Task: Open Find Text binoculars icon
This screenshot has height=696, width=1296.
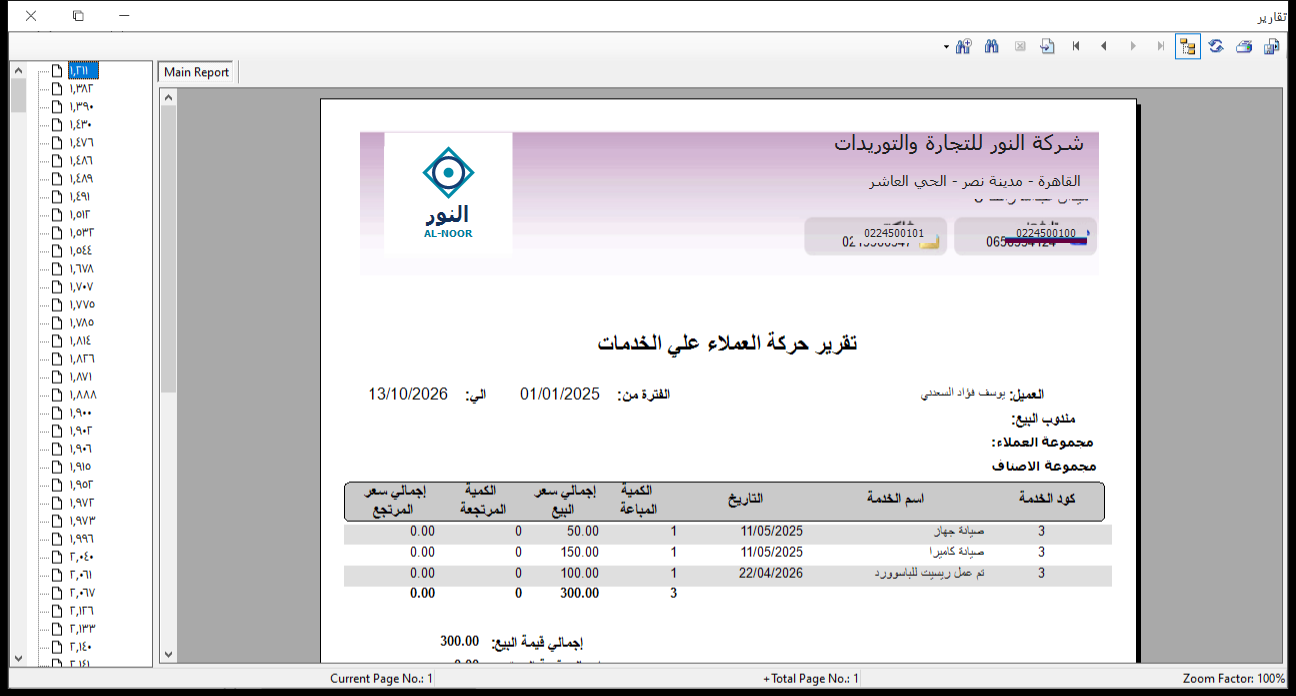Action: 992,46
